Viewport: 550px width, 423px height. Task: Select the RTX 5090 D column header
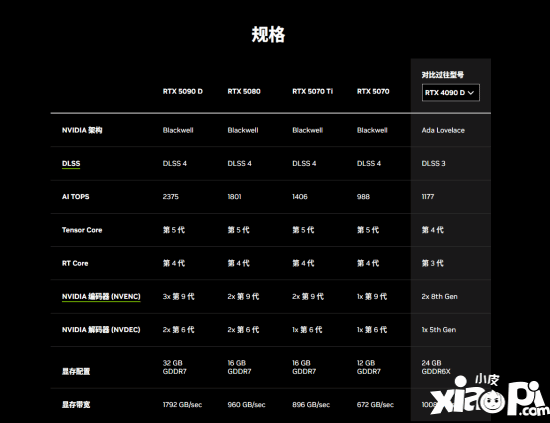[182, 92]
